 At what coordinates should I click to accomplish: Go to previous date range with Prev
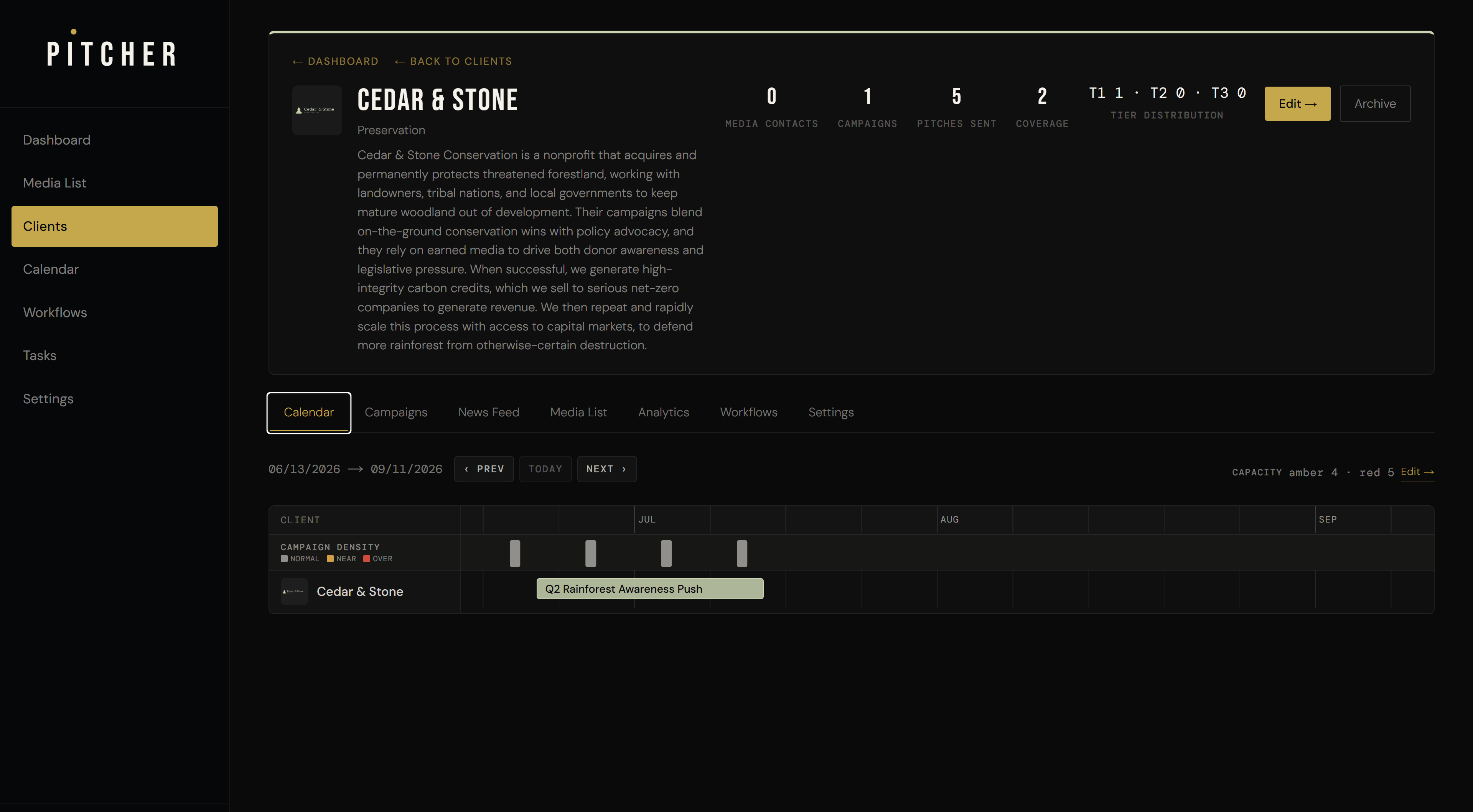click(x=484, y=468)
